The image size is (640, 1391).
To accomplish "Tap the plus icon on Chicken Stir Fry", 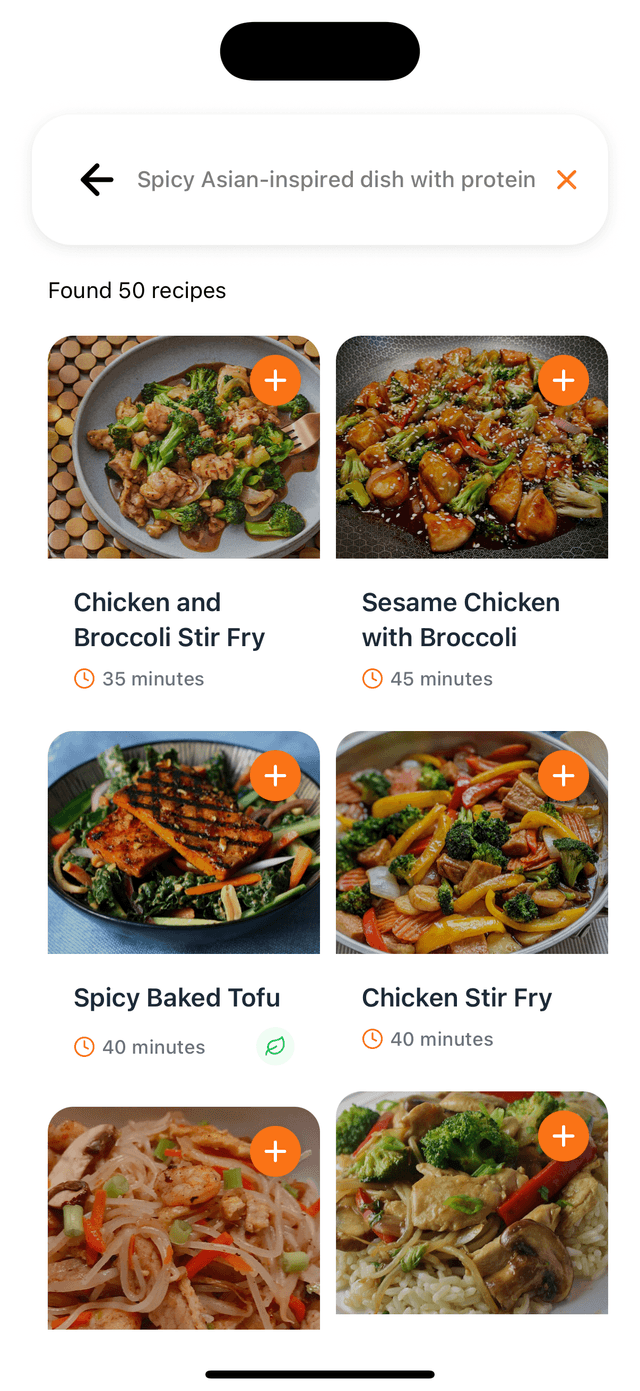I will coord(564,775).
